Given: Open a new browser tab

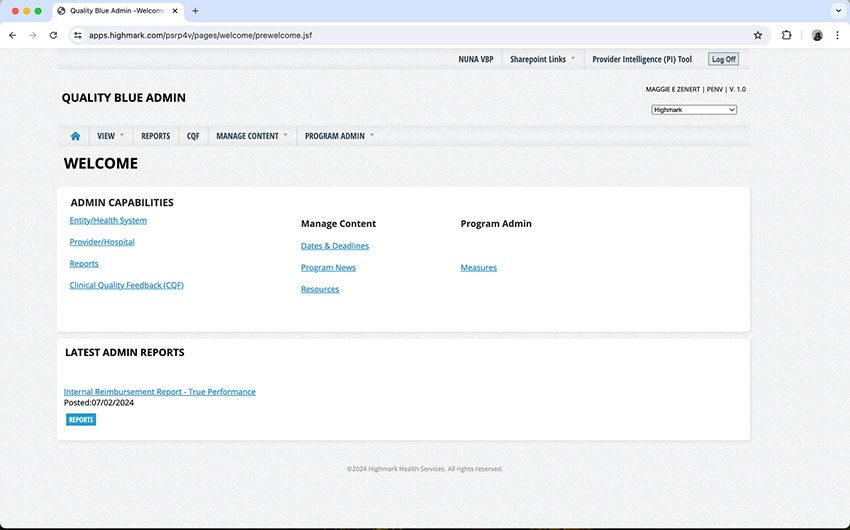Looking at the screenshot, I should 195,11.
